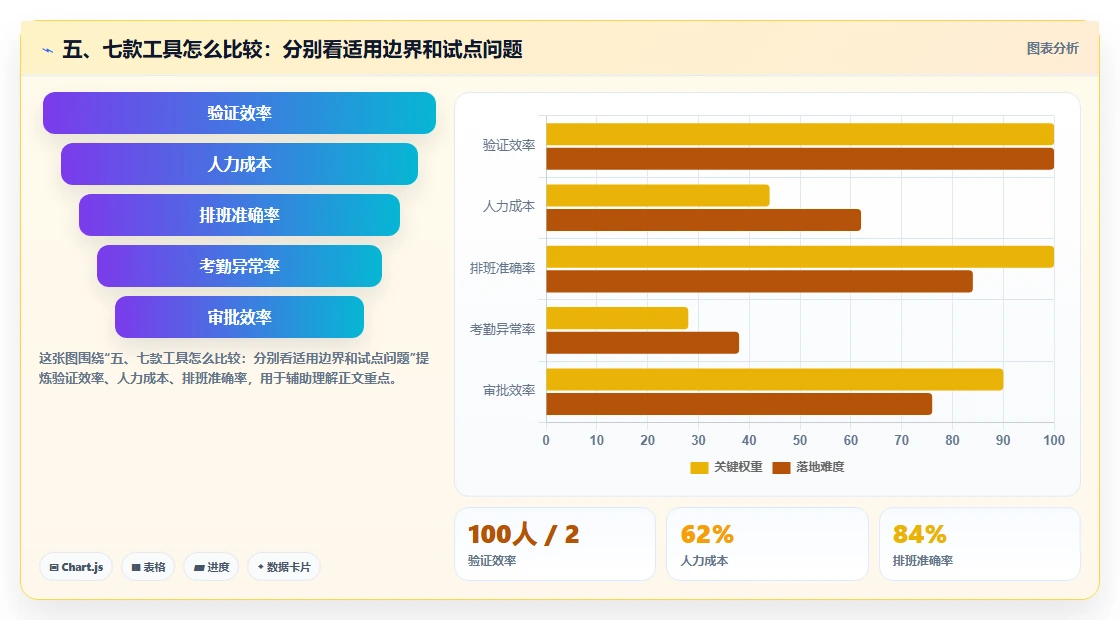The width and height of the screenshot is (1120, 620).
Task: Select the 考勤异常率 funnel stage
Action: [239, 266]
